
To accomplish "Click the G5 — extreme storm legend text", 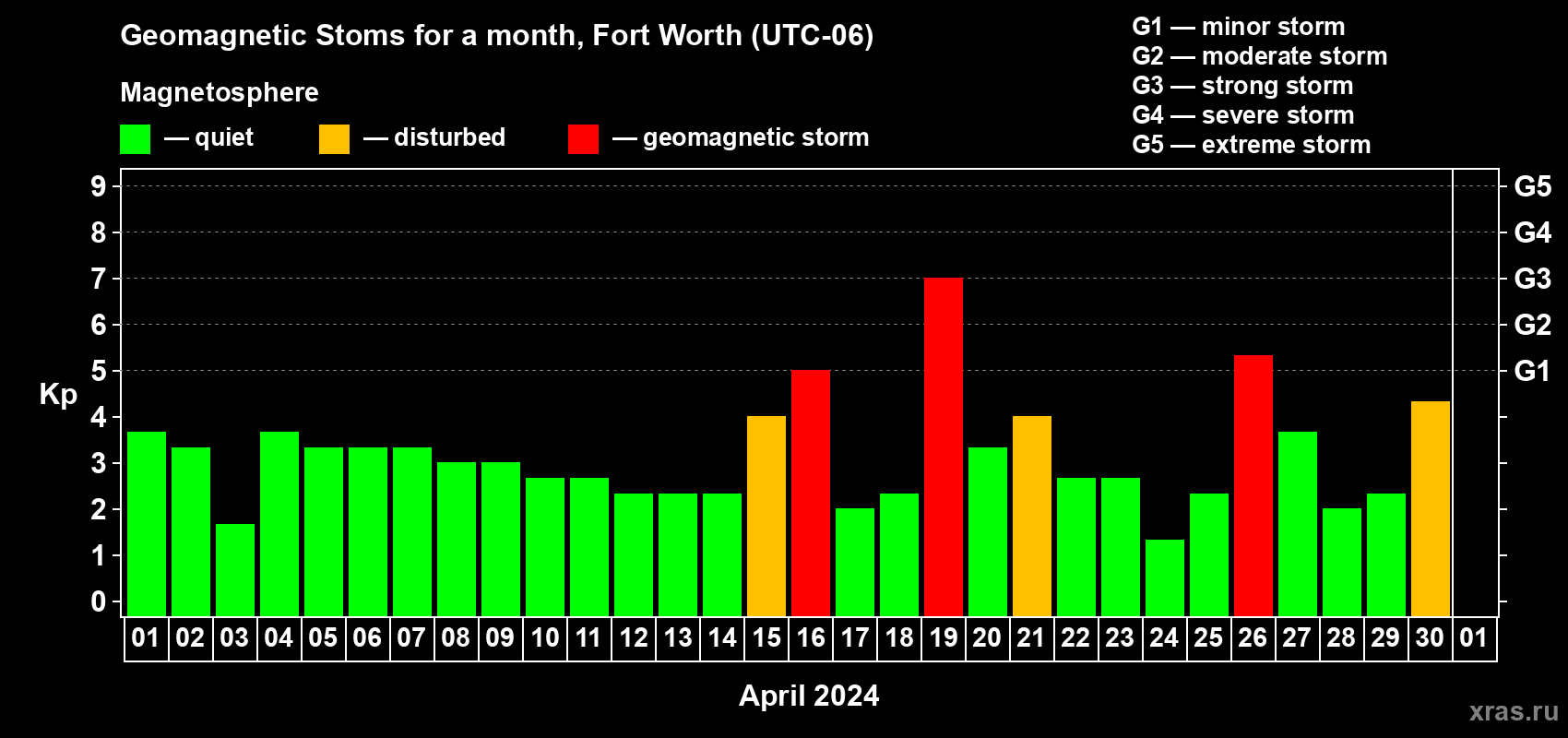I will [x=1252, y=145].
